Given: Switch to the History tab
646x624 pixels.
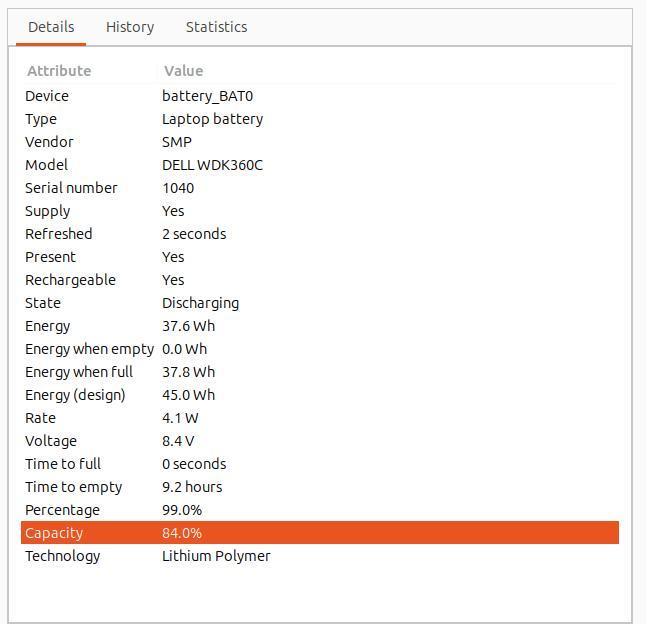Looking at the screenshot, I should click(130, 27).
